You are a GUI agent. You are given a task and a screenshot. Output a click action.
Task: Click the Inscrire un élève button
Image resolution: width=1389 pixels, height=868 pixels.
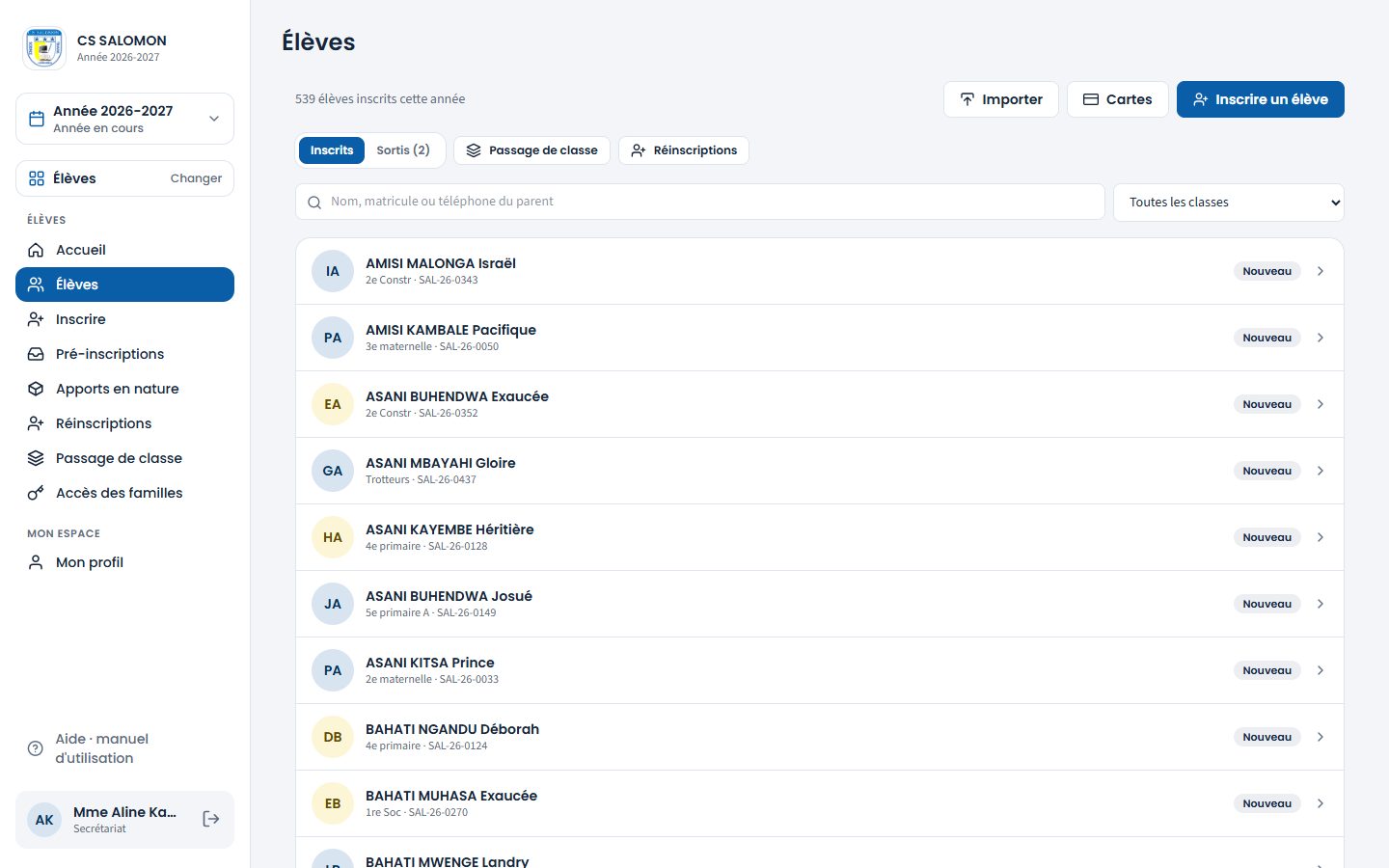tap(1261, 99)
